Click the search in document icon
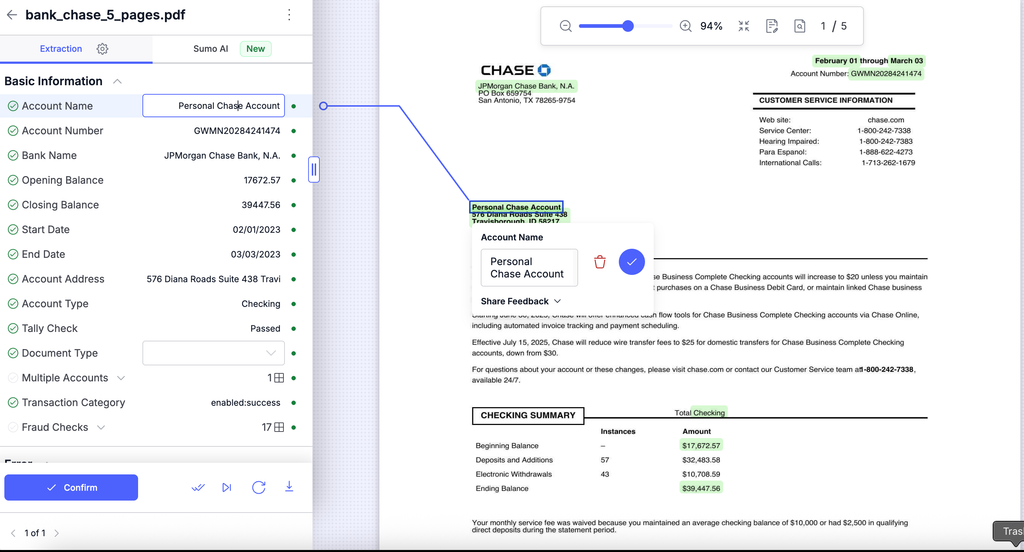1024x552 pixels. pyautogui.click(x=799, y=26)
